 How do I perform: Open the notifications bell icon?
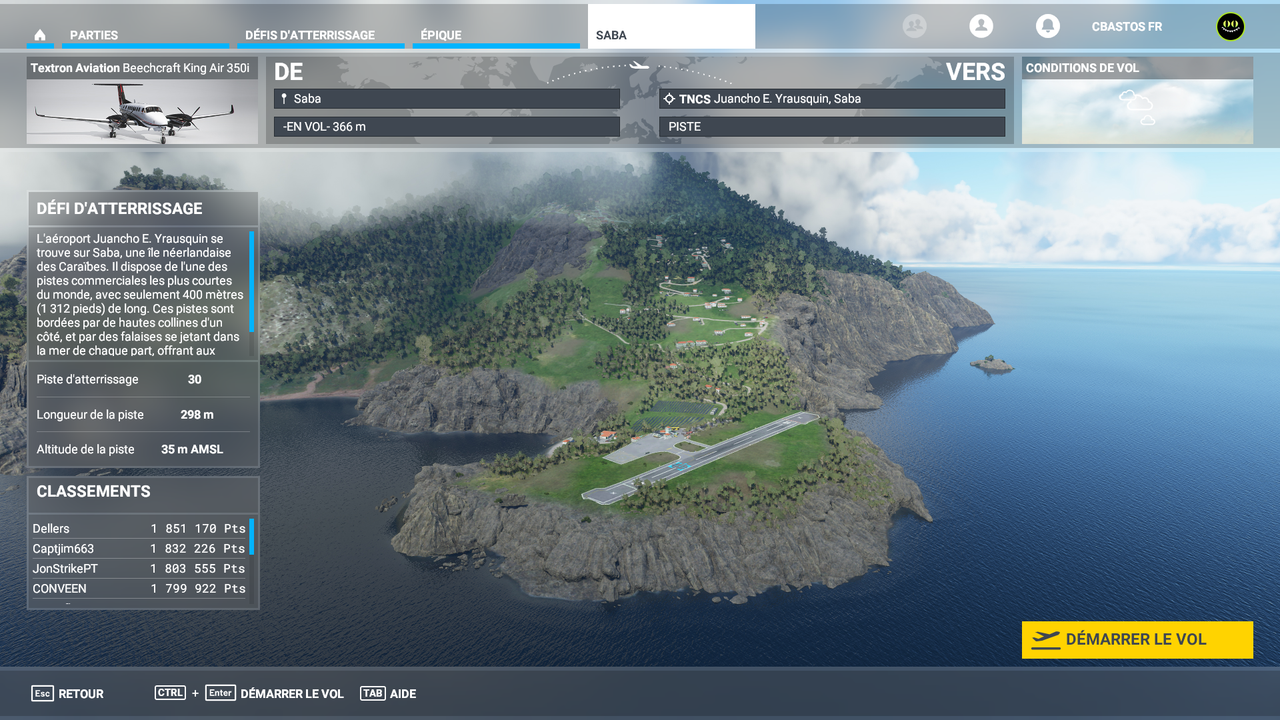pyautogui.click(x=1047, y=26)
